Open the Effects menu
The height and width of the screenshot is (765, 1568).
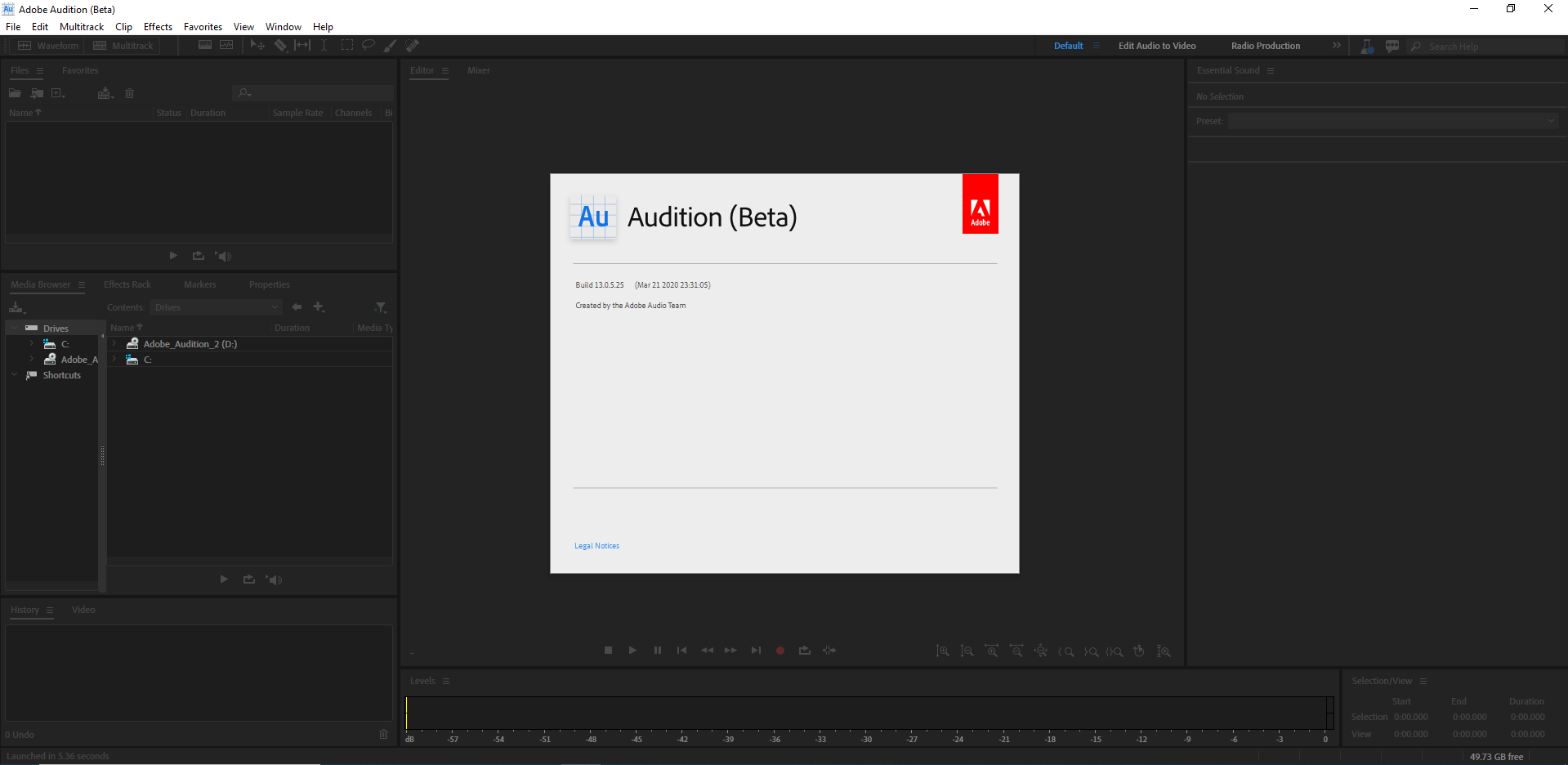158,27
